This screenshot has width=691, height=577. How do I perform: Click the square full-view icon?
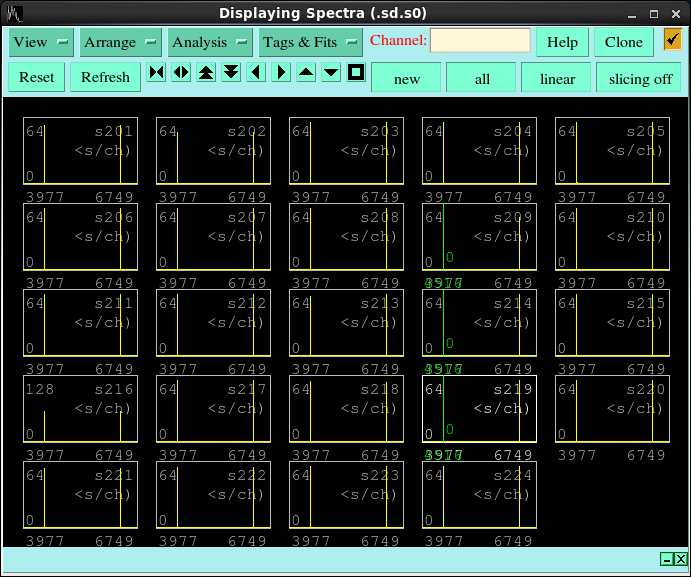[356, 73]
